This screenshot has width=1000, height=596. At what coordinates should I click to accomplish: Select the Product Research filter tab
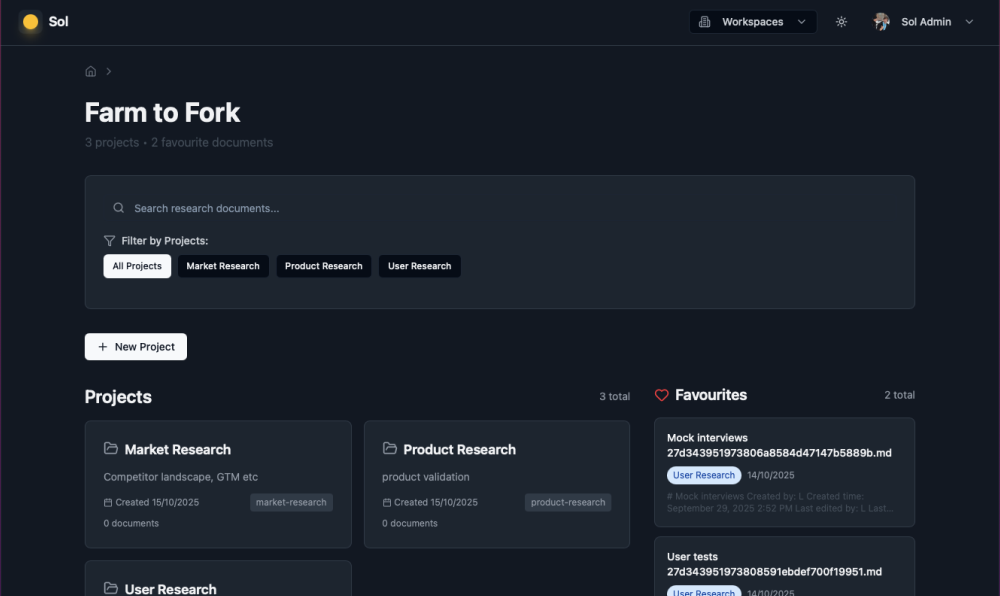coord(323,266)
